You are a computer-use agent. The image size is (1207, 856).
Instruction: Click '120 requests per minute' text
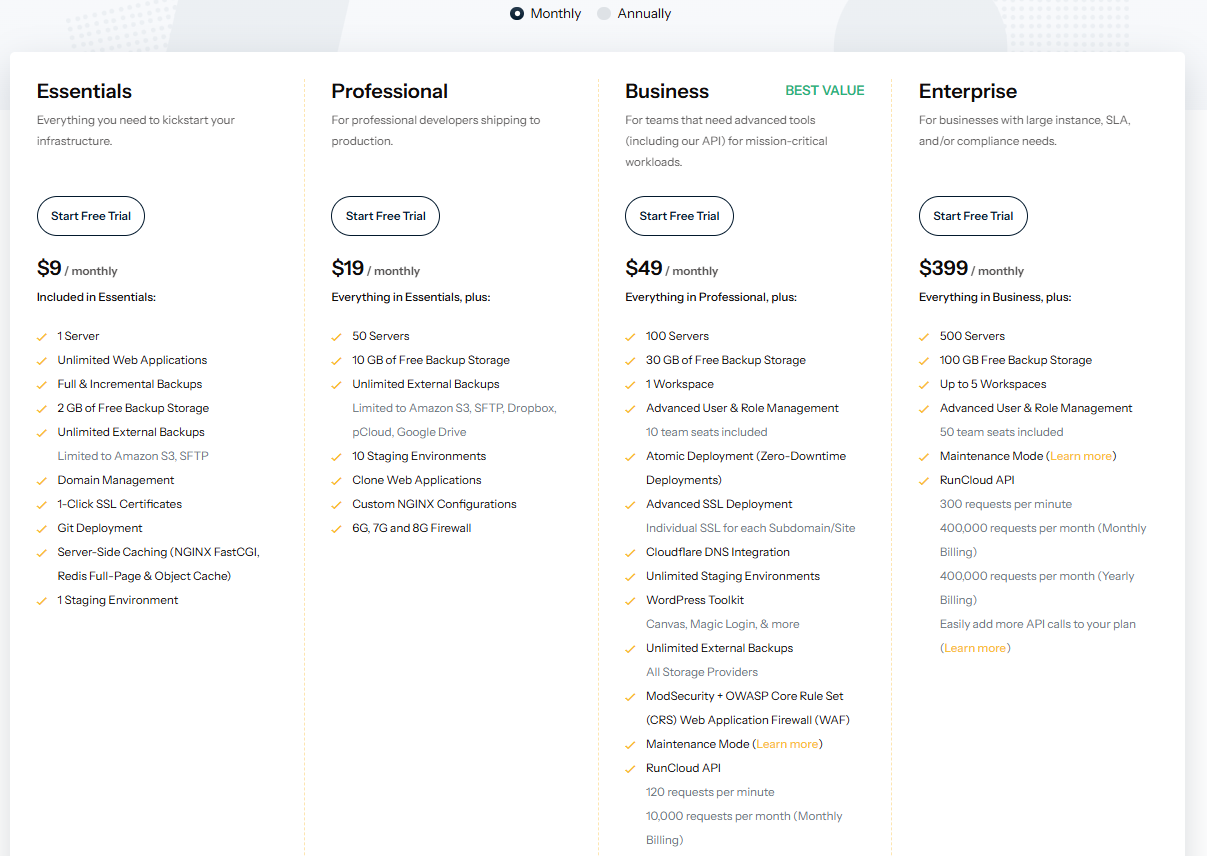pyautogui.click(x=710, y=792)
